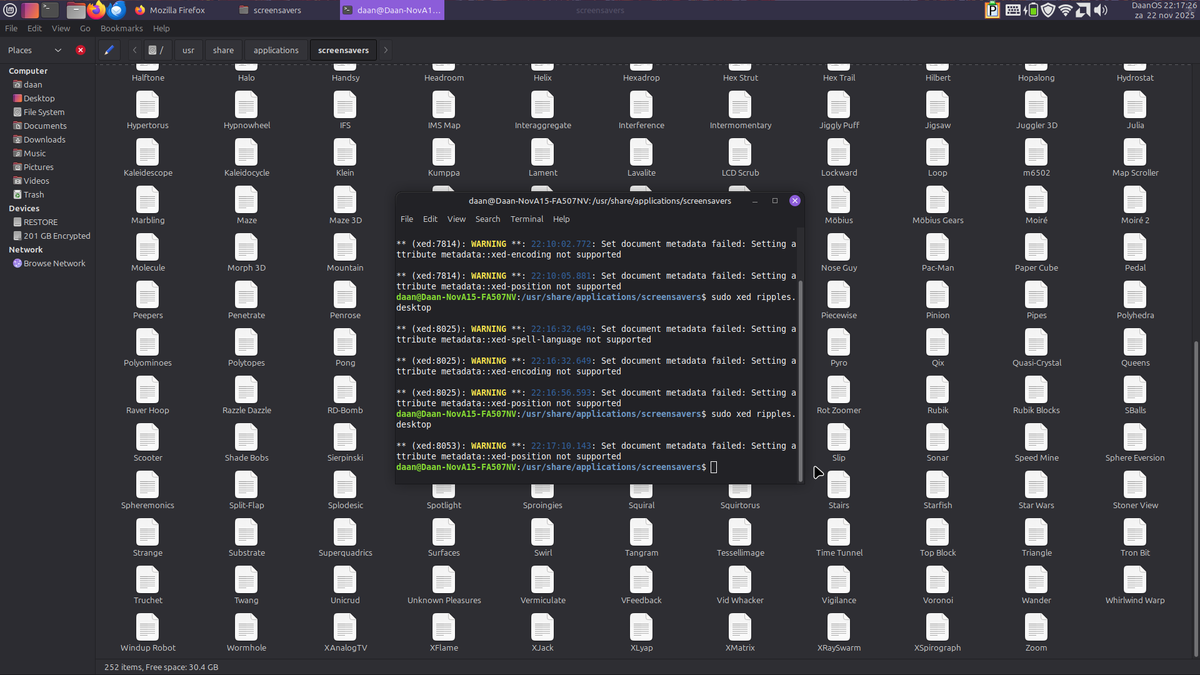The image size is (1200, 675).
Task: Collapse the Places sidebar dropdown
Action: pos(57,48)
